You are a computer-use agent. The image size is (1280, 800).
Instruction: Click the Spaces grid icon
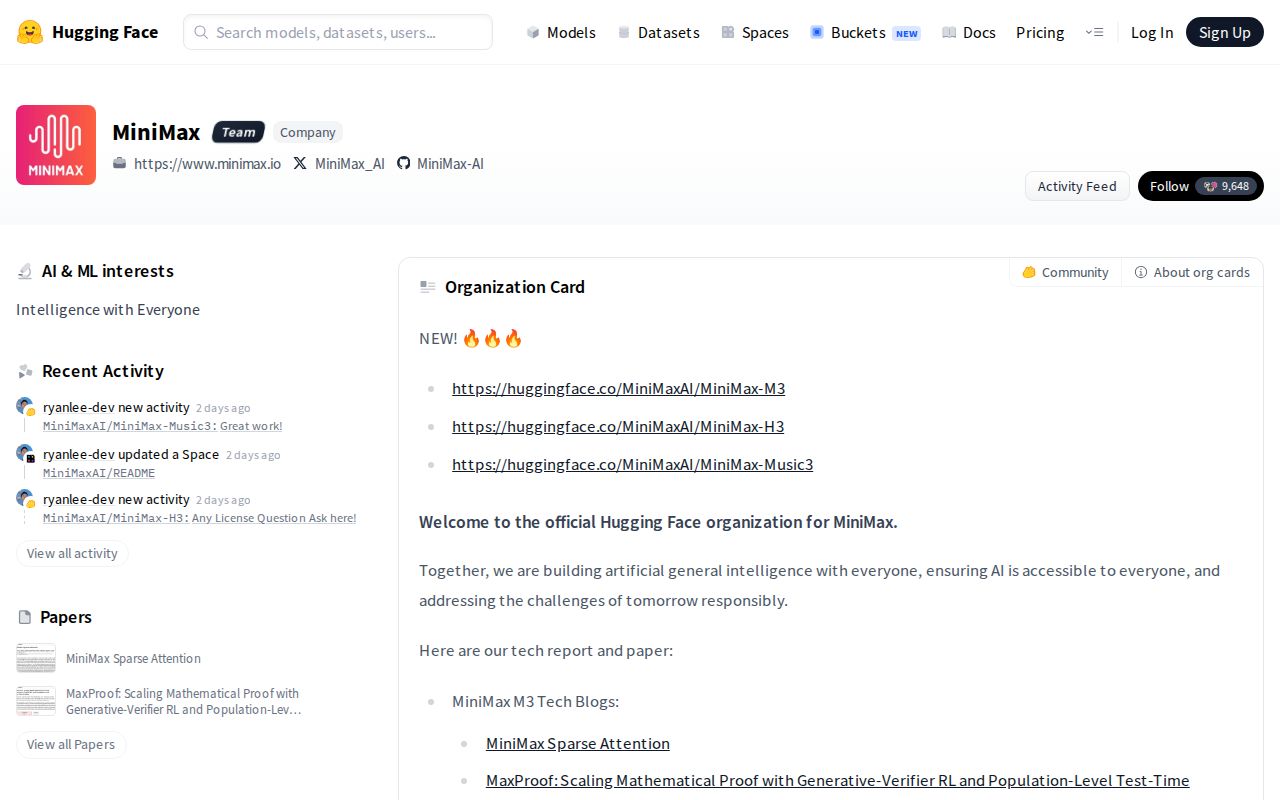728,32
